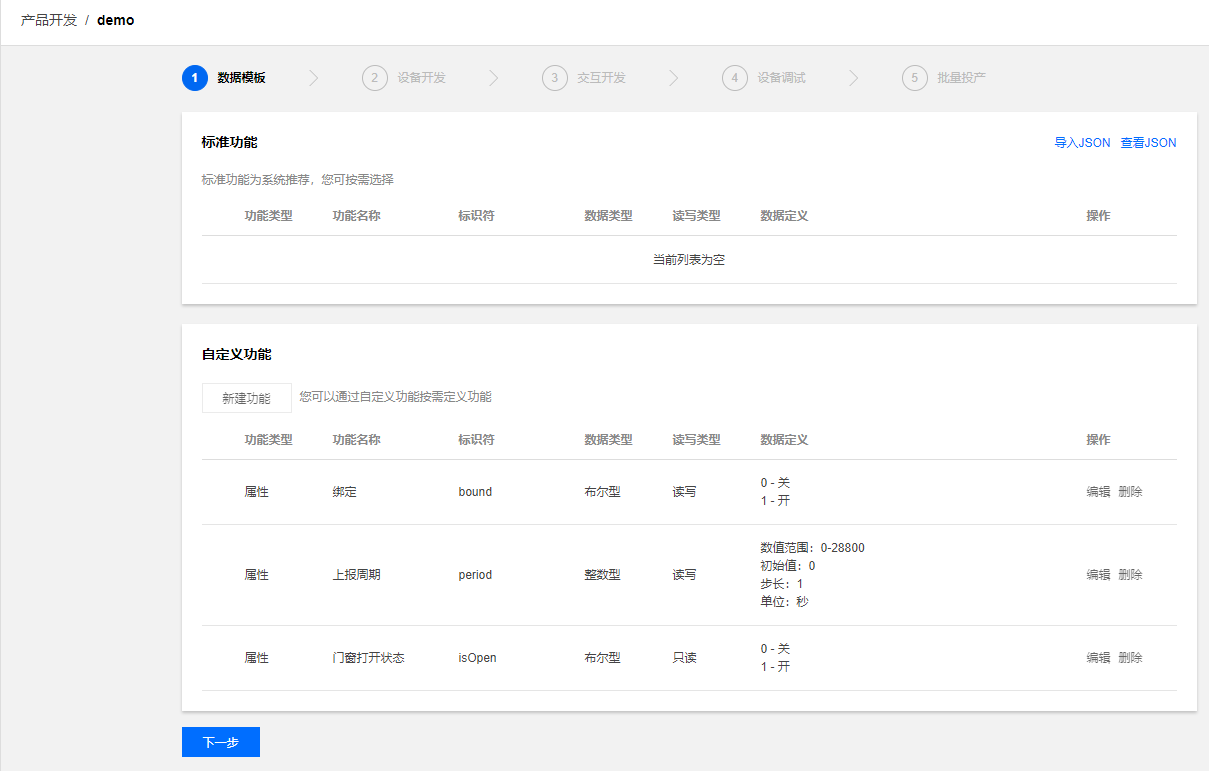This screenshot has height=771, width=1209.
Task: Select step 5 批量投产 circle icon
Action: point(914,77)
